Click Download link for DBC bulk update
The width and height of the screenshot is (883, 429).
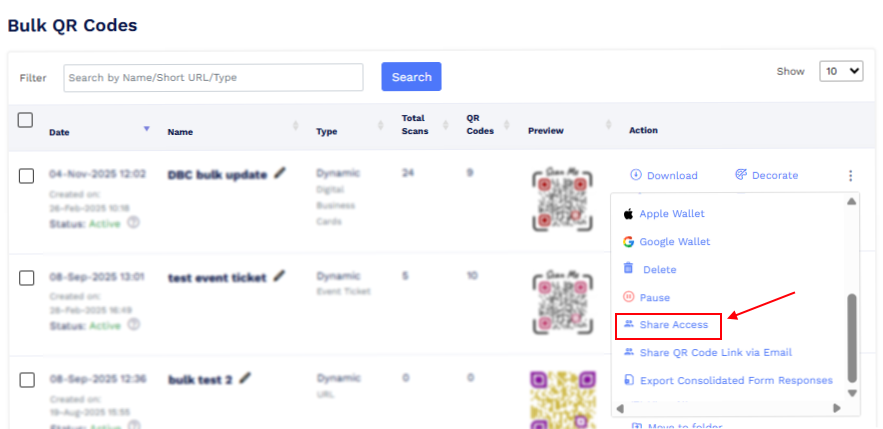point(664,175)
